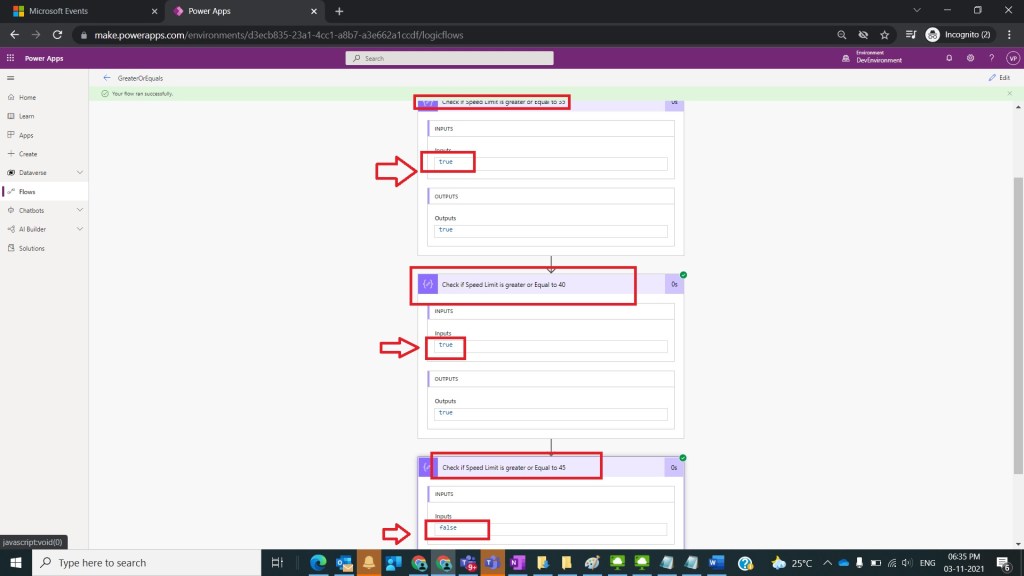Switch to the Microsoft Events browser tab

pos(78,11)
